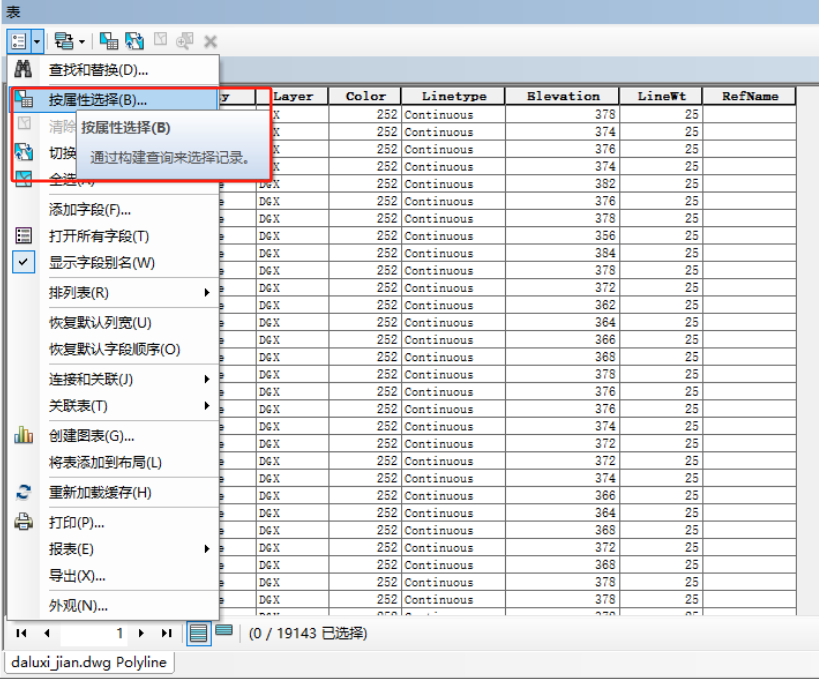Screen dimensions: 819x679
Task: Expand the 报表(E) submenu
Action: [x=114, y=549]
